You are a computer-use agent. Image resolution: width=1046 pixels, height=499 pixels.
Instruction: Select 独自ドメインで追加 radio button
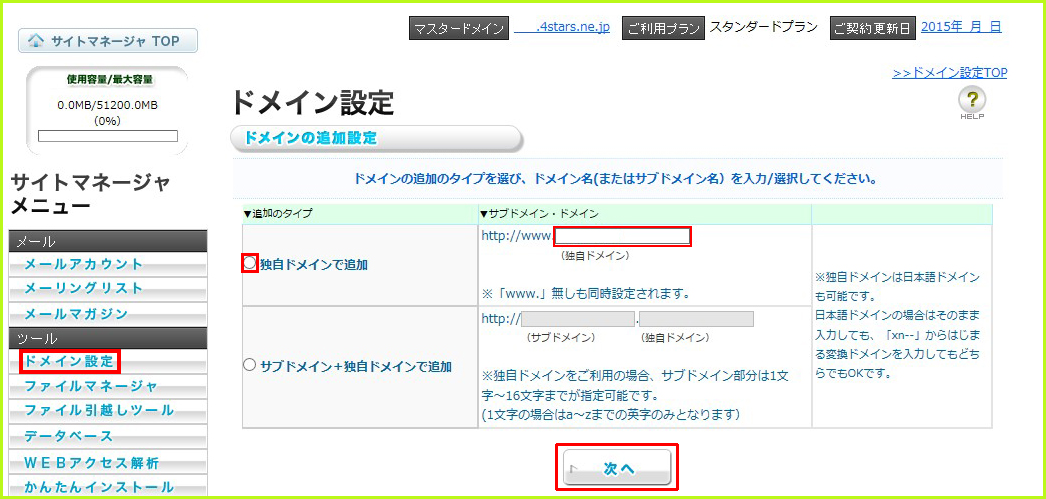pos(250,264)
